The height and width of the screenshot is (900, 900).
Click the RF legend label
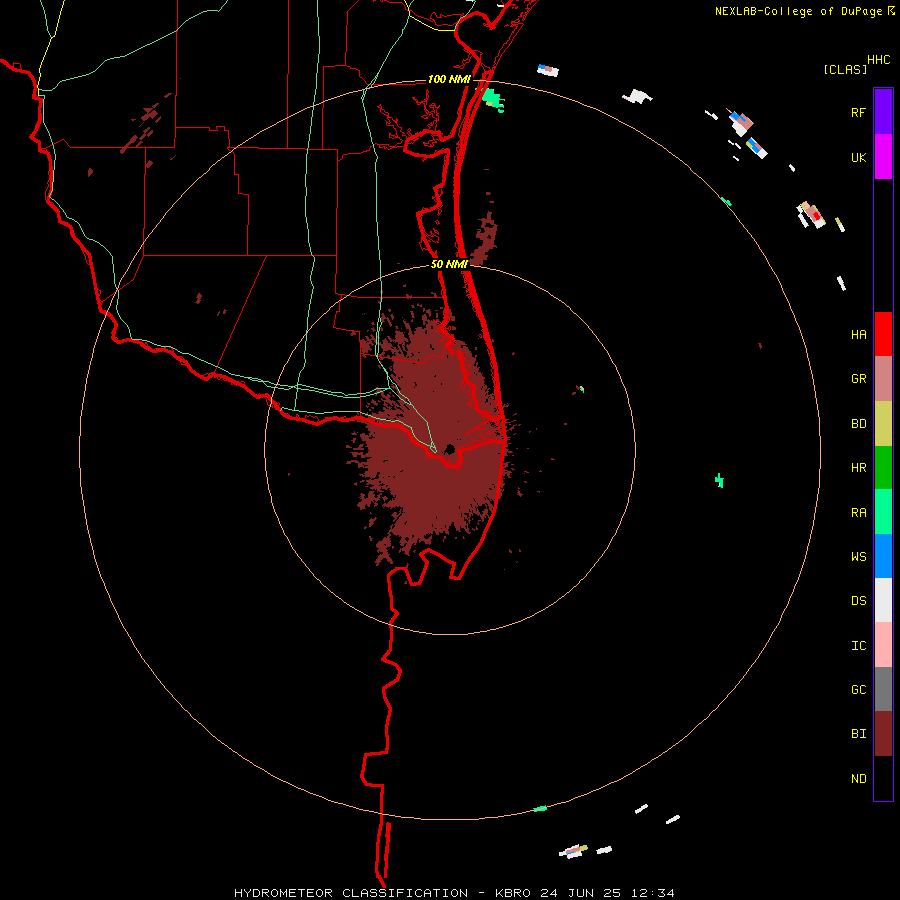(858, 112)
